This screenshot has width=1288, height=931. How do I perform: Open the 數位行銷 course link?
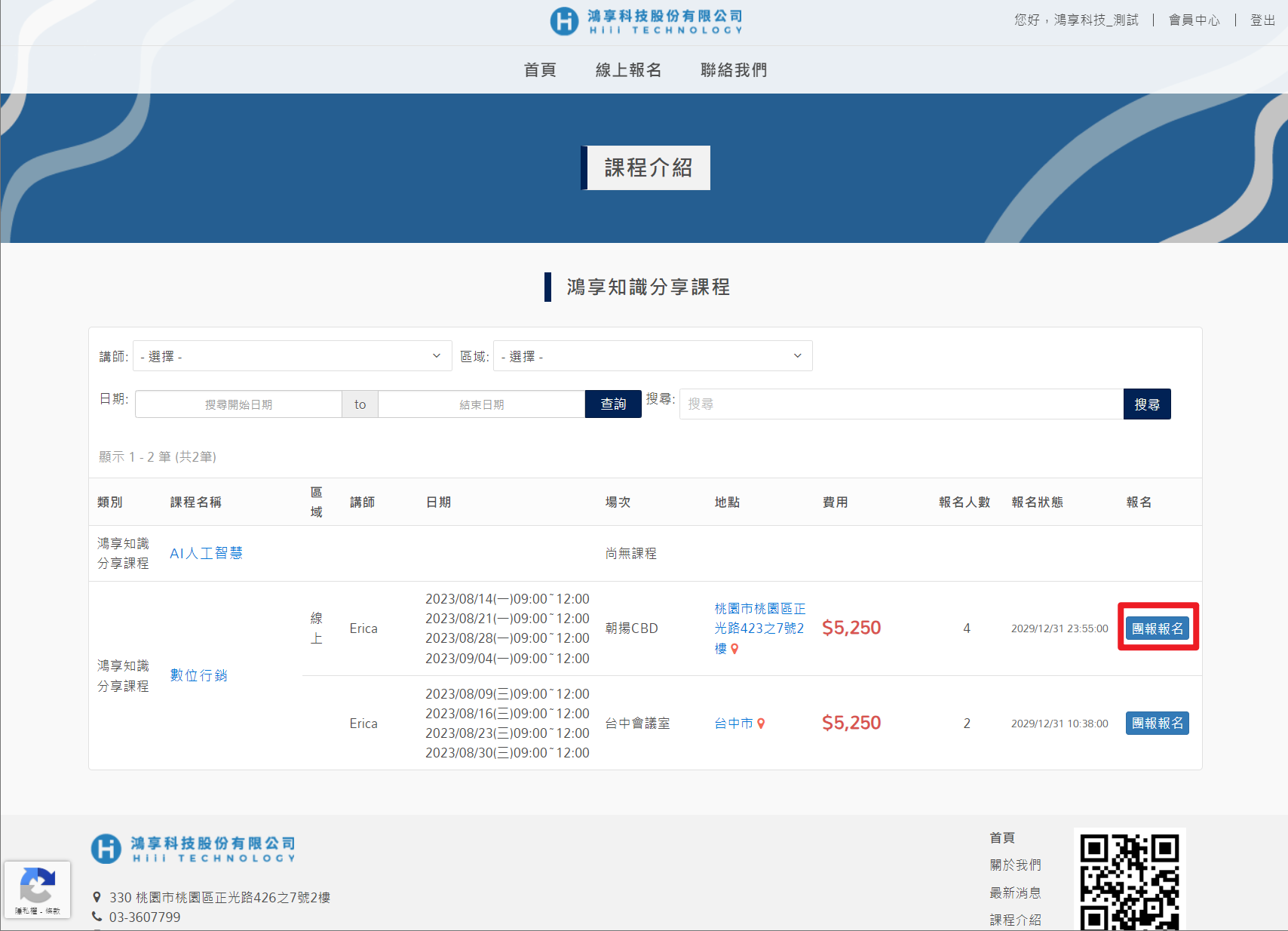(198, 675)
